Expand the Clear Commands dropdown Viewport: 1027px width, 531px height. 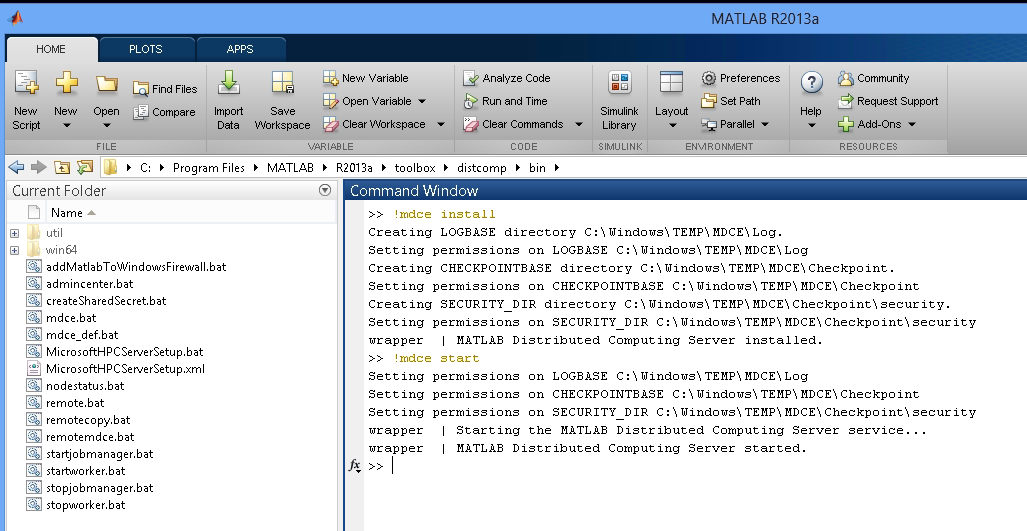click(x=579, y=124)
